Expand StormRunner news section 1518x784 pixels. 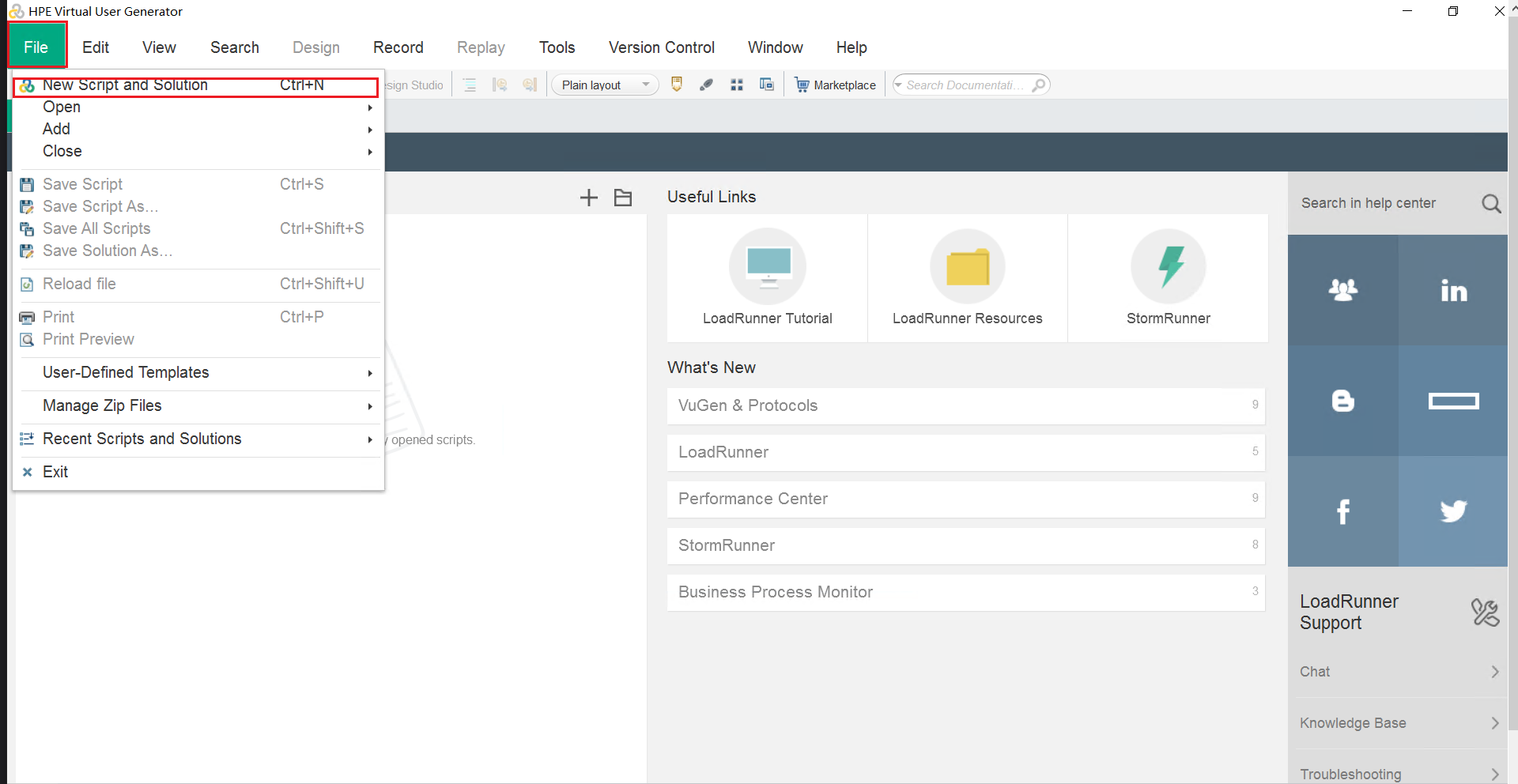coord(966,545)
